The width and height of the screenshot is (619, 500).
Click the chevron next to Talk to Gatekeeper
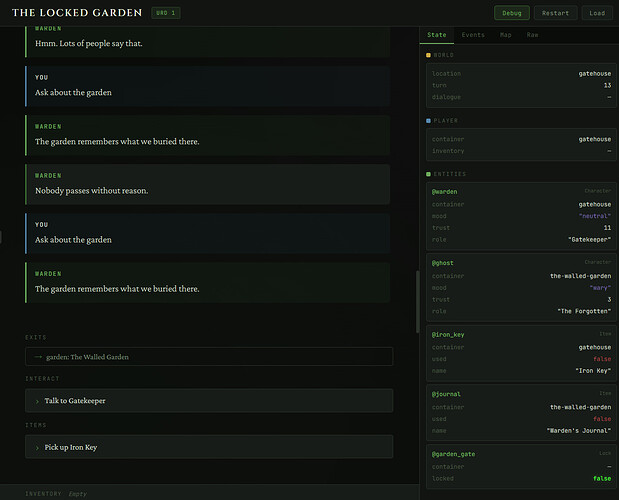pos(37,401)
